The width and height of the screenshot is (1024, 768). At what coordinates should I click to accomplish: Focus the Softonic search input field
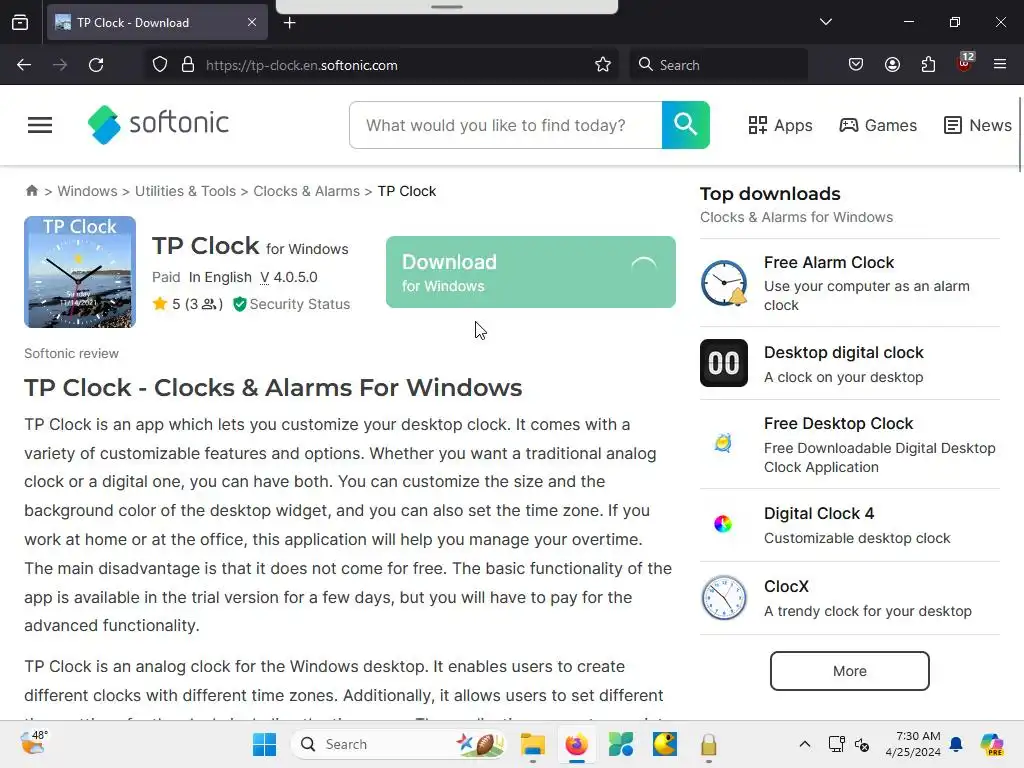[x=505, y=125]
